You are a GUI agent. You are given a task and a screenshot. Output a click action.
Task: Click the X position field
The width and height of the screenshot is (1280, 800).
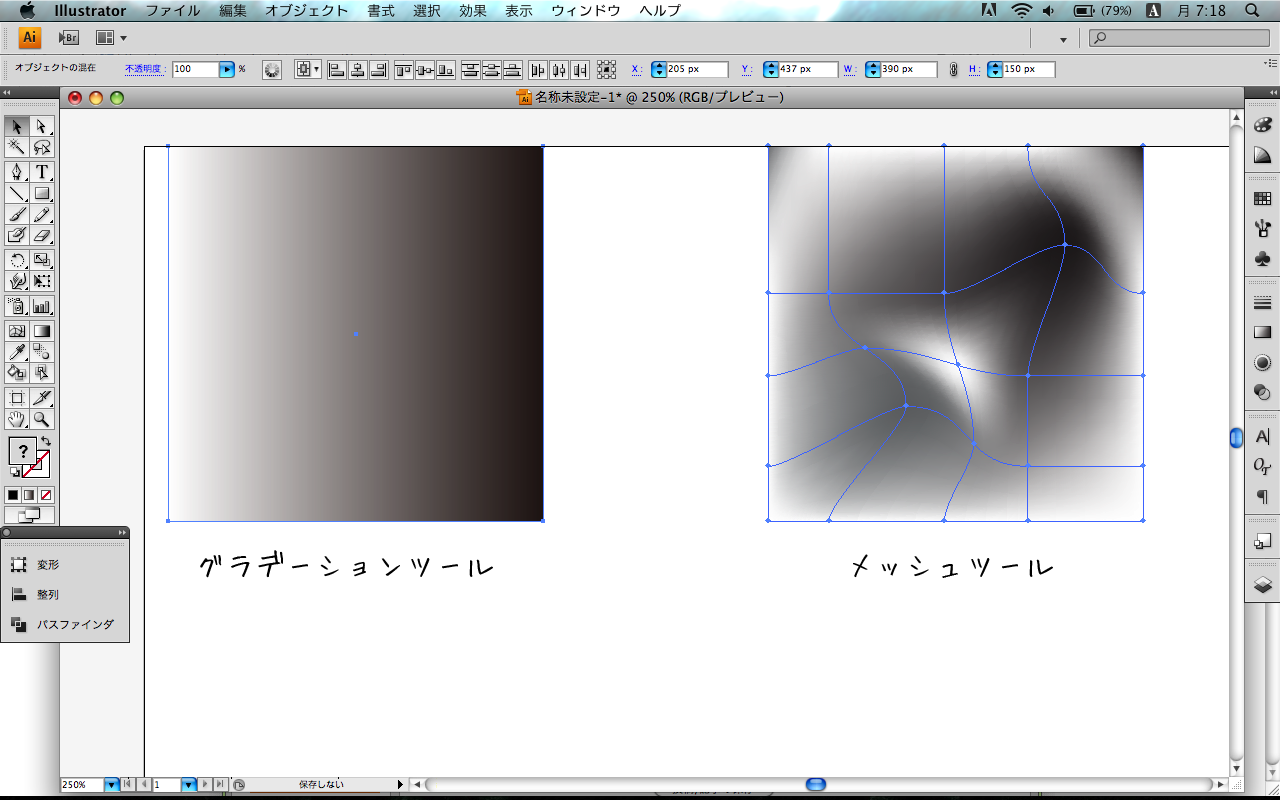click(x=696, y=69)
